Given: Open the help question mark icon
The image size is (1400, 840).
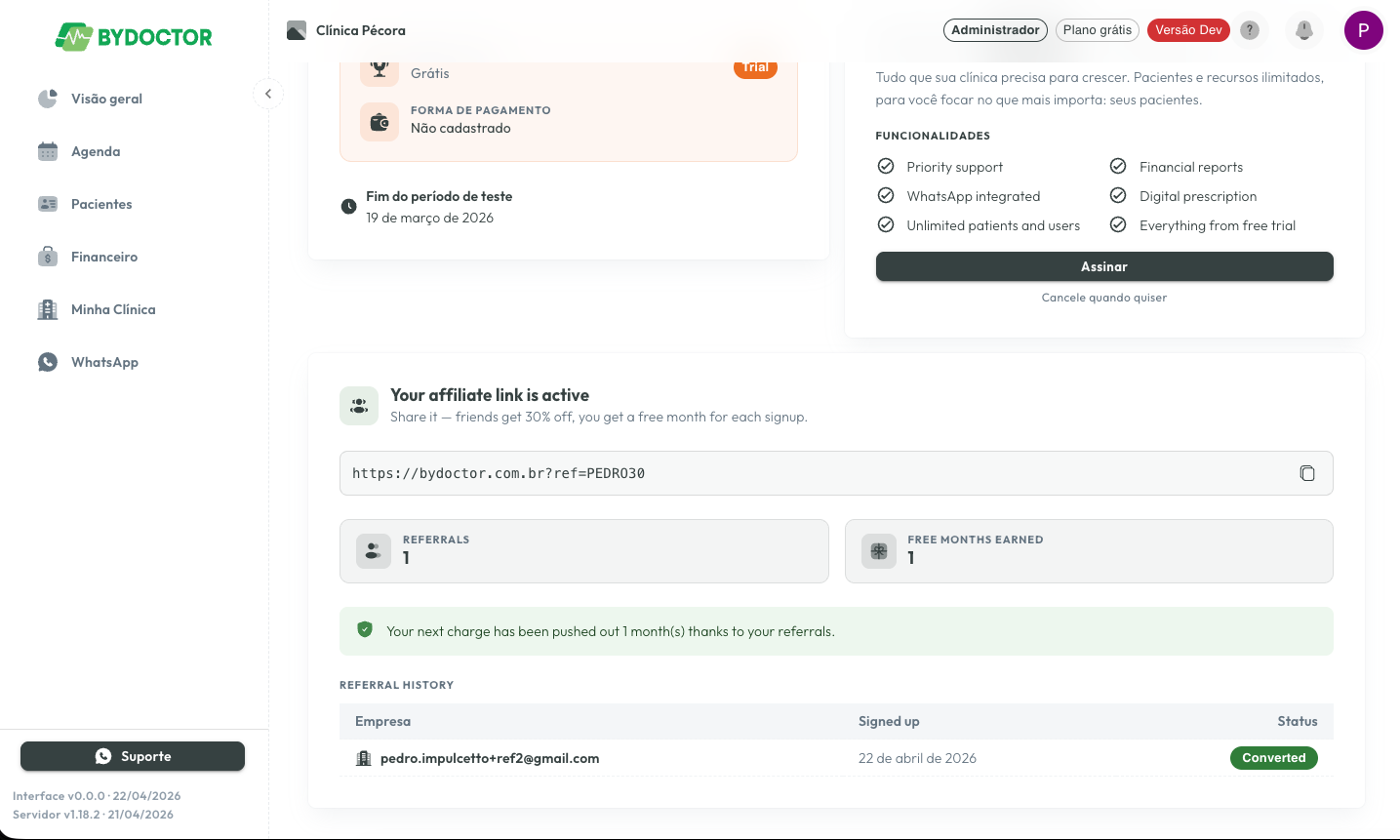Looking at the screenshot, I should [1250, 30].
